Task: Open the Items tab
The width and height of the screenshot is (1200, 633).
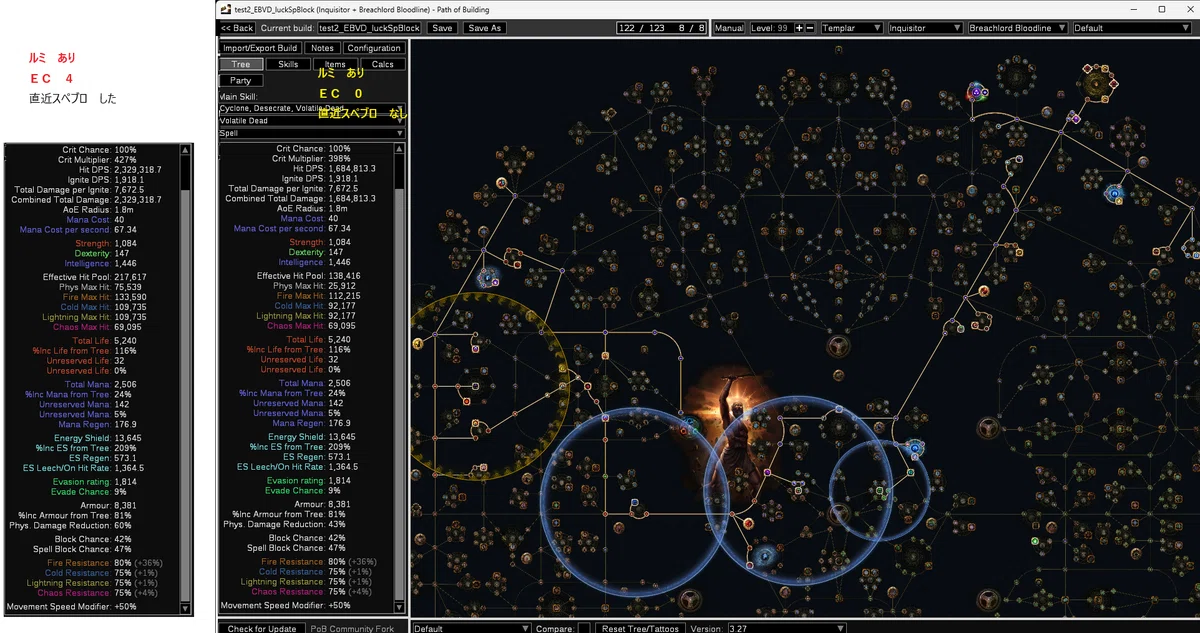Action: pos(335,64)
